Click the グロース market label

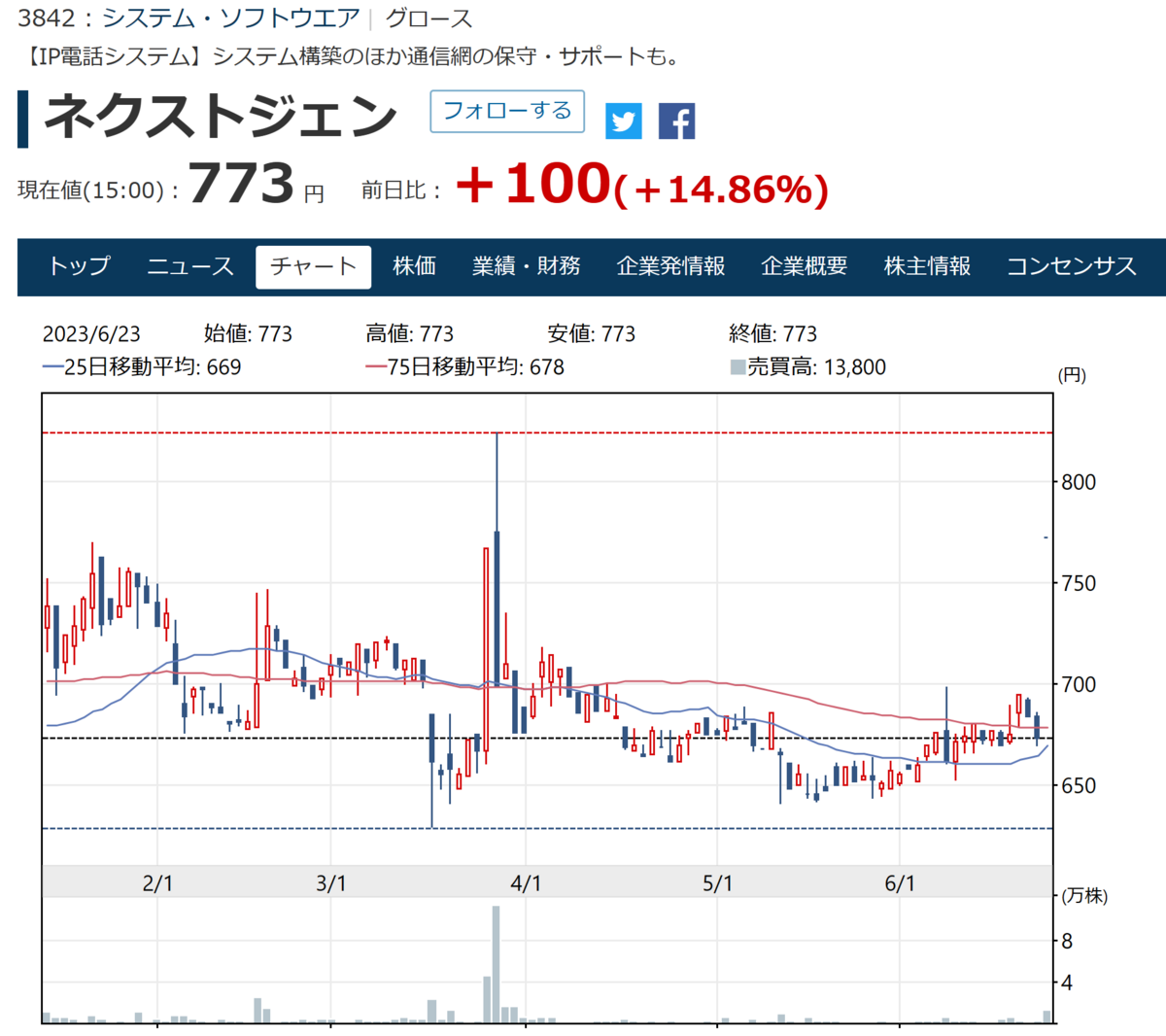click(x=429, y=18)
